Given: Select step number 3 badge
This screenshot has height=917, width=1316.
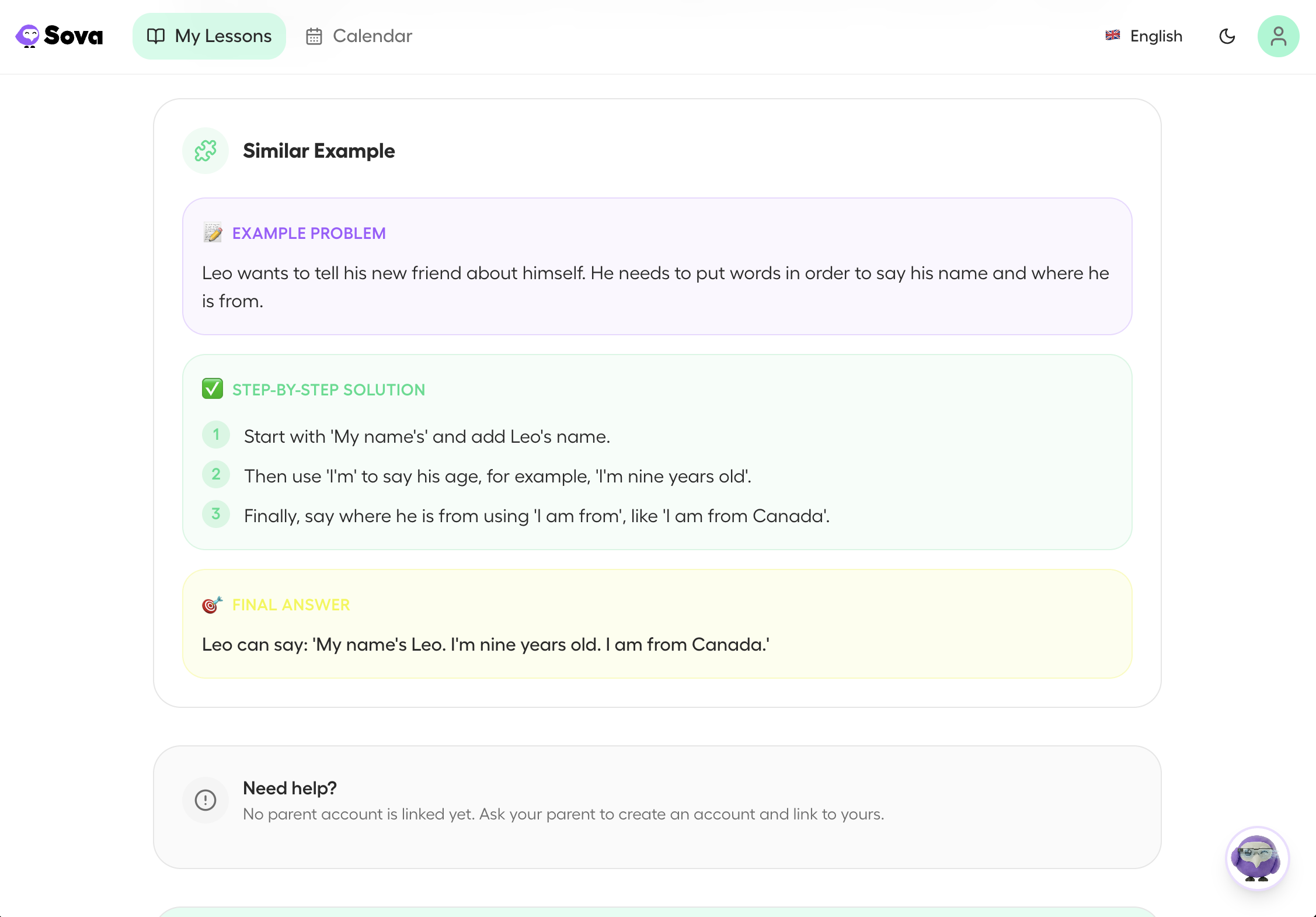Looking at the screenshot, I should click(x=216, y=514).
